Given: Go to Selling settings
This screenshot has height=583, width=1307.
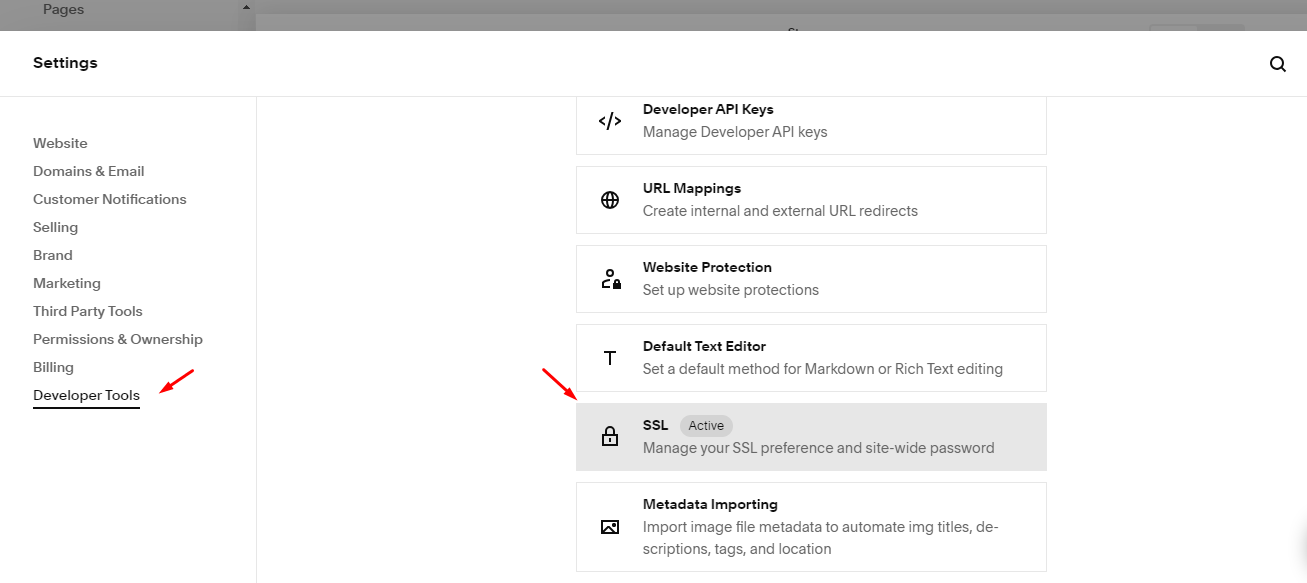Looking at the screenshot, I should click(x=55, y=227).
